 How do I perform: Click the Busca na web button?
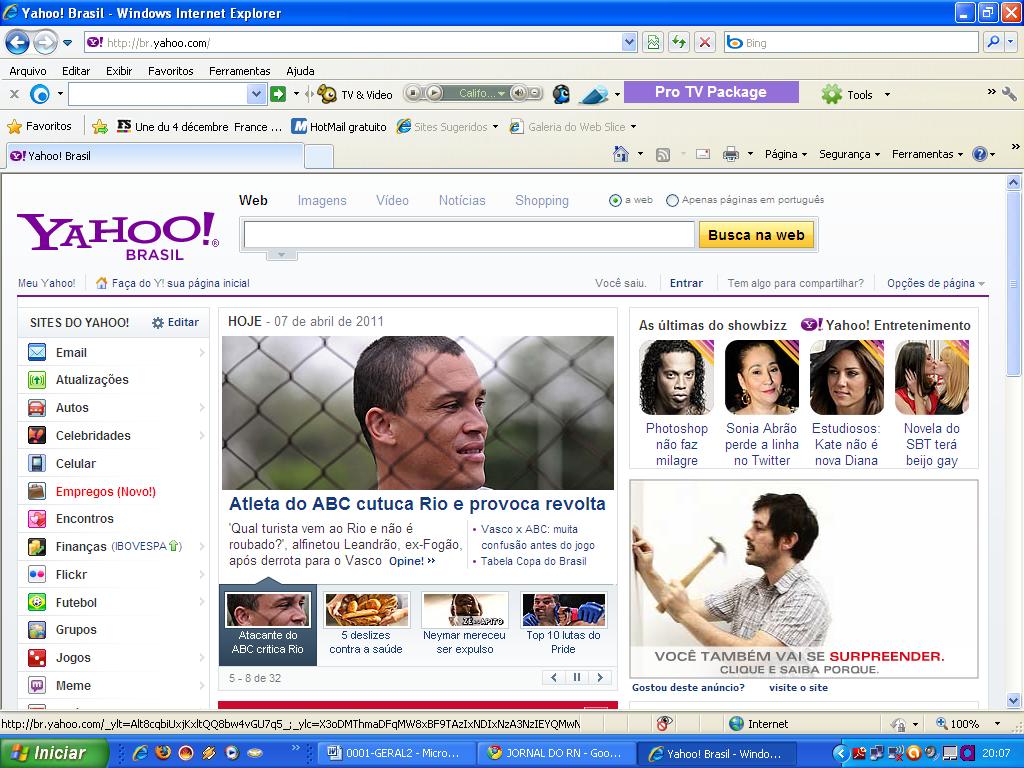tap(756, 235)
